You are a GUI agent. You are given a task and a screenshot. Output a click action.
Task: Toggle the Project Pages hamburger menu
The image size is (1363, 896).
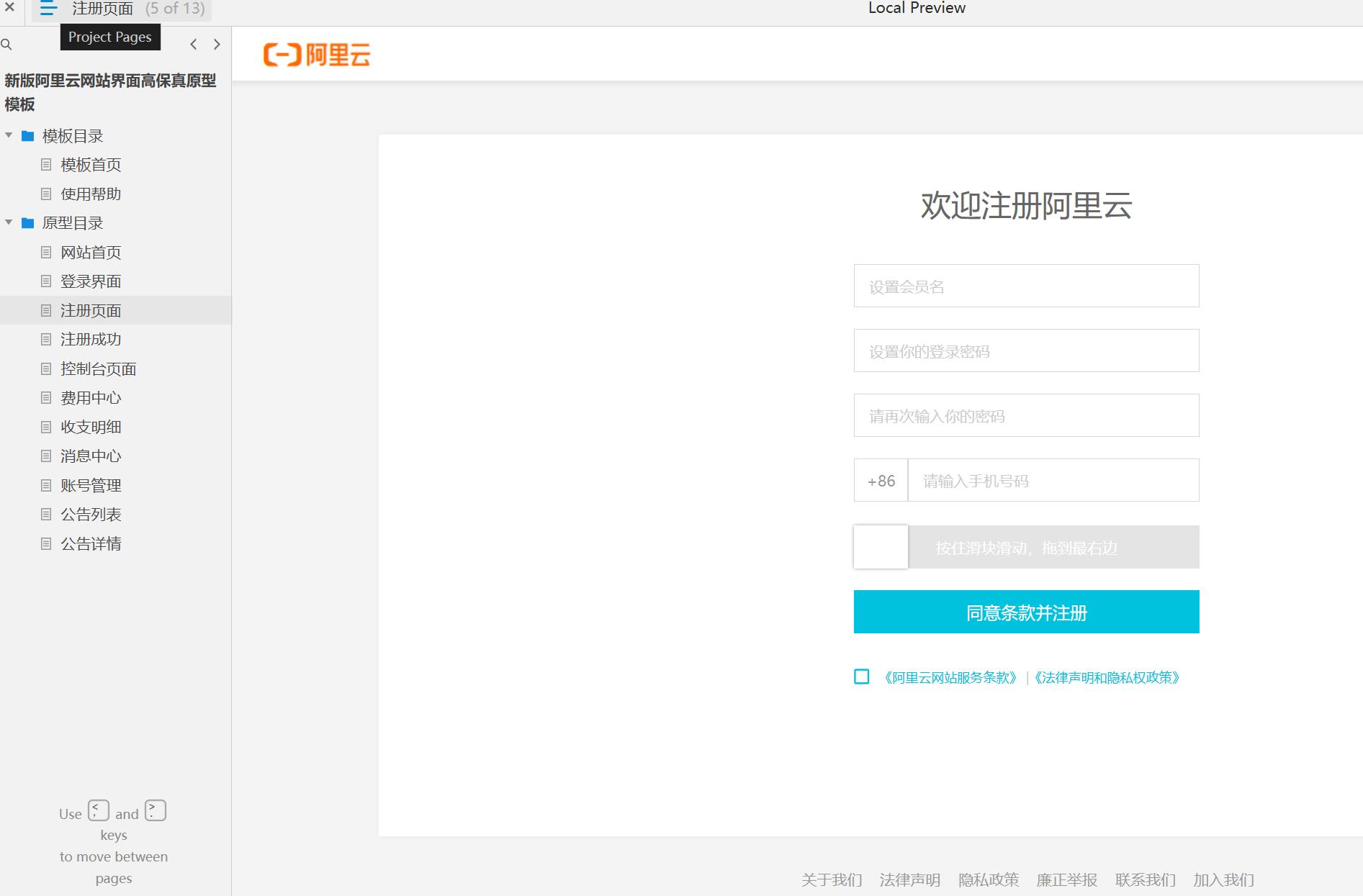(48, 9)
